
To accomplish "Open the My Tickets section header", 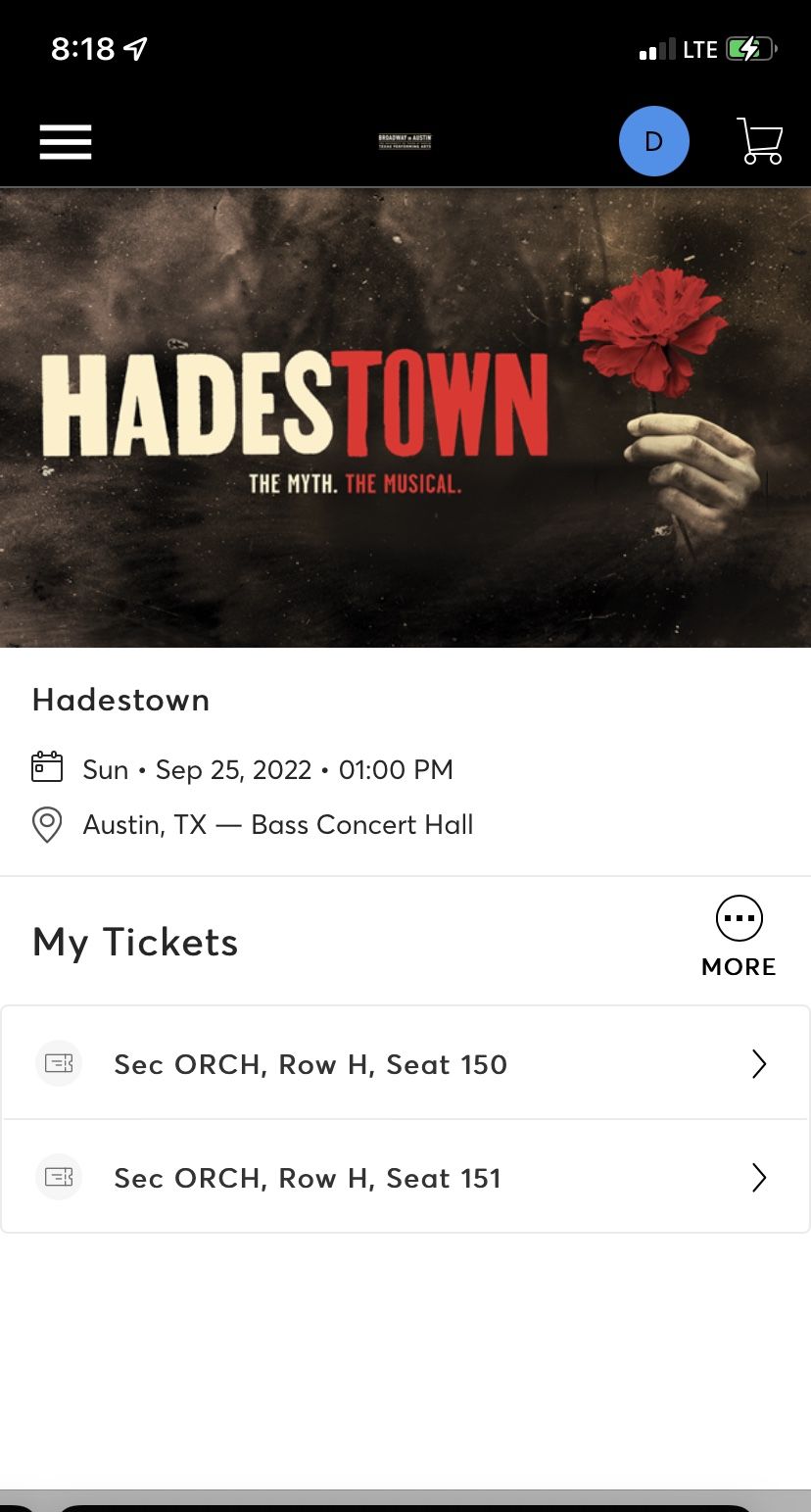I will [135, 942].
